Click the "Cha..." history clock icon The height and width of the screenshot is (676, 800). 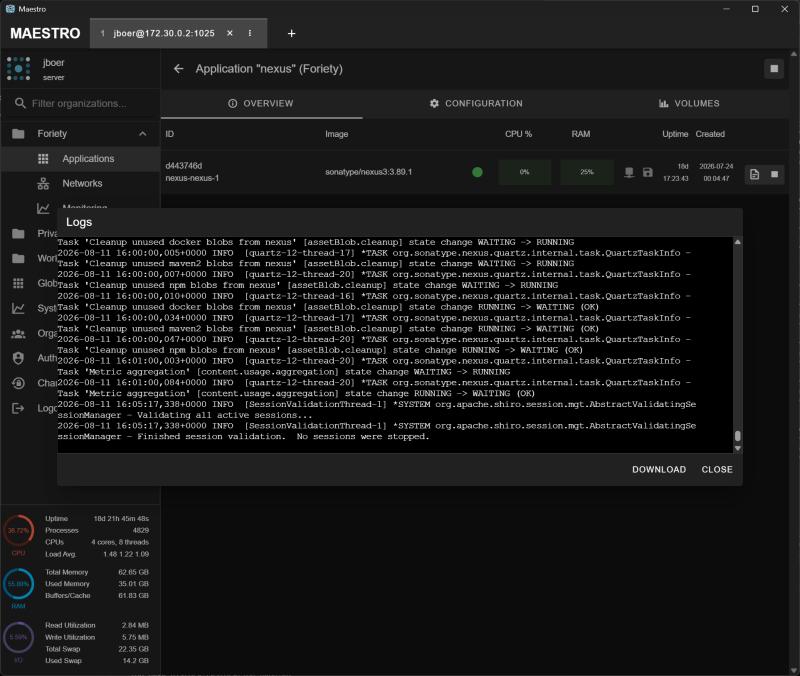[x=18, y=383]
